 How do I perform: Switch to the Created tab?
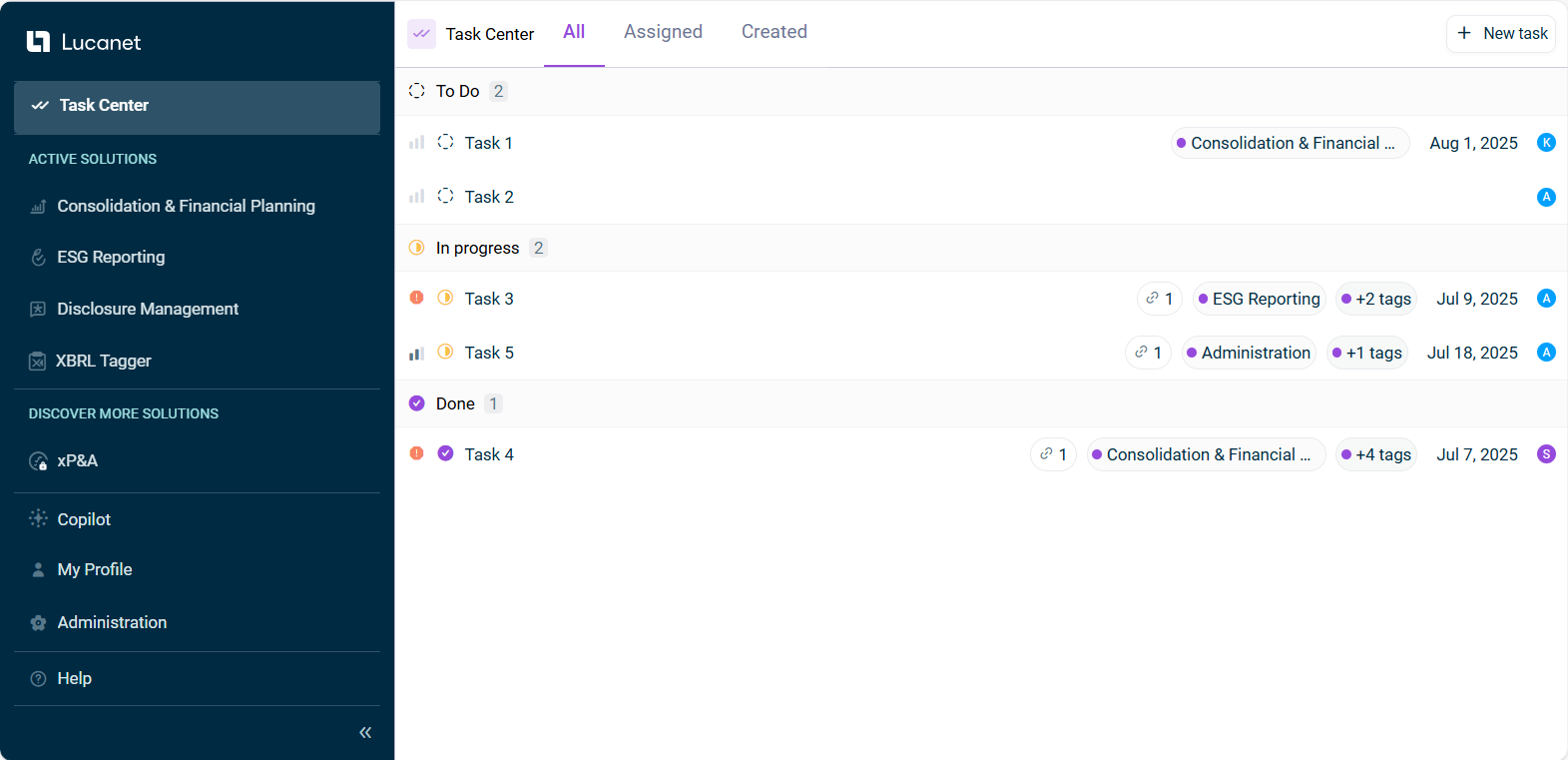[x=775, y=32]
